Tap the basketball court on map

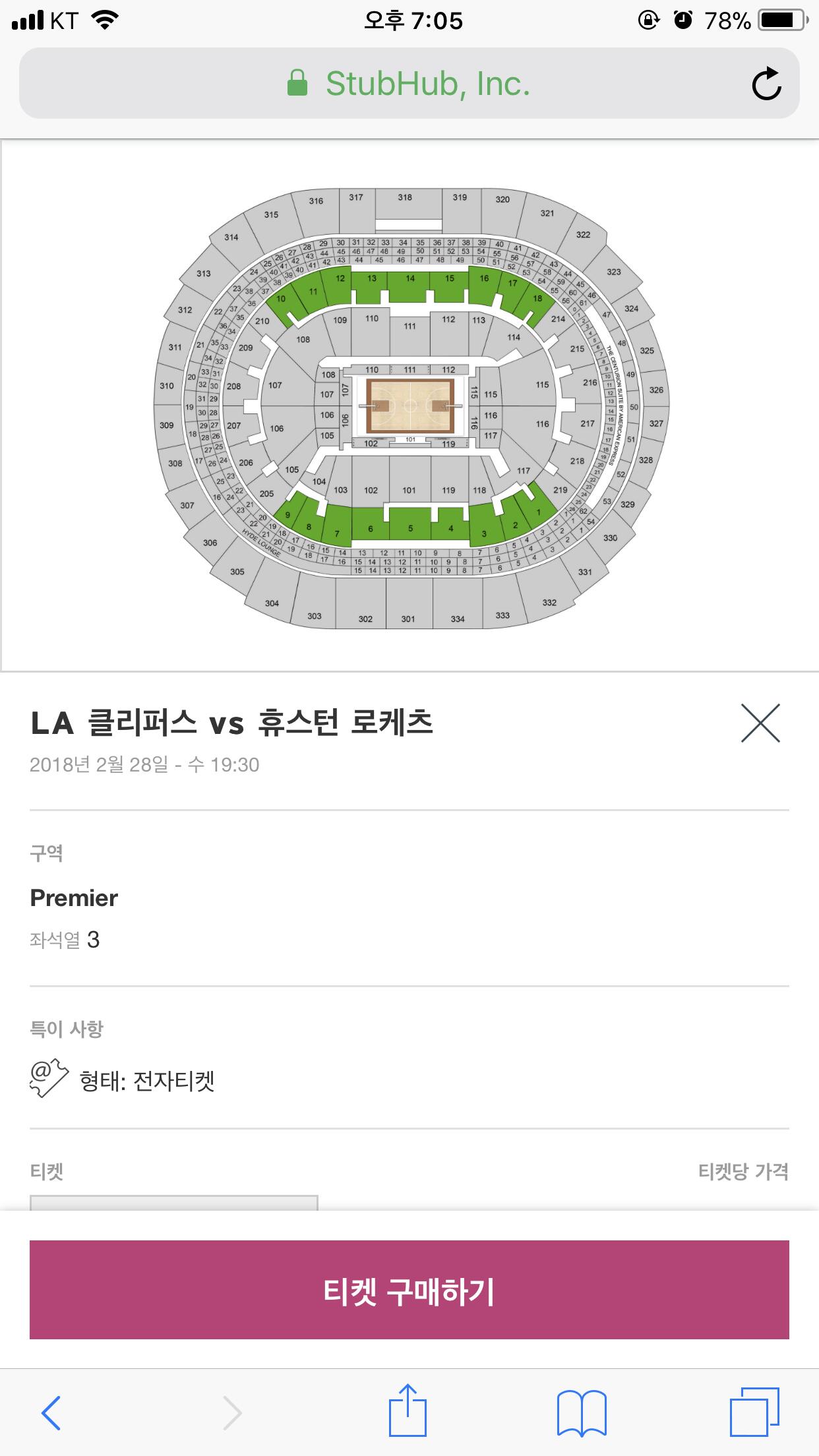click(410, 405)
